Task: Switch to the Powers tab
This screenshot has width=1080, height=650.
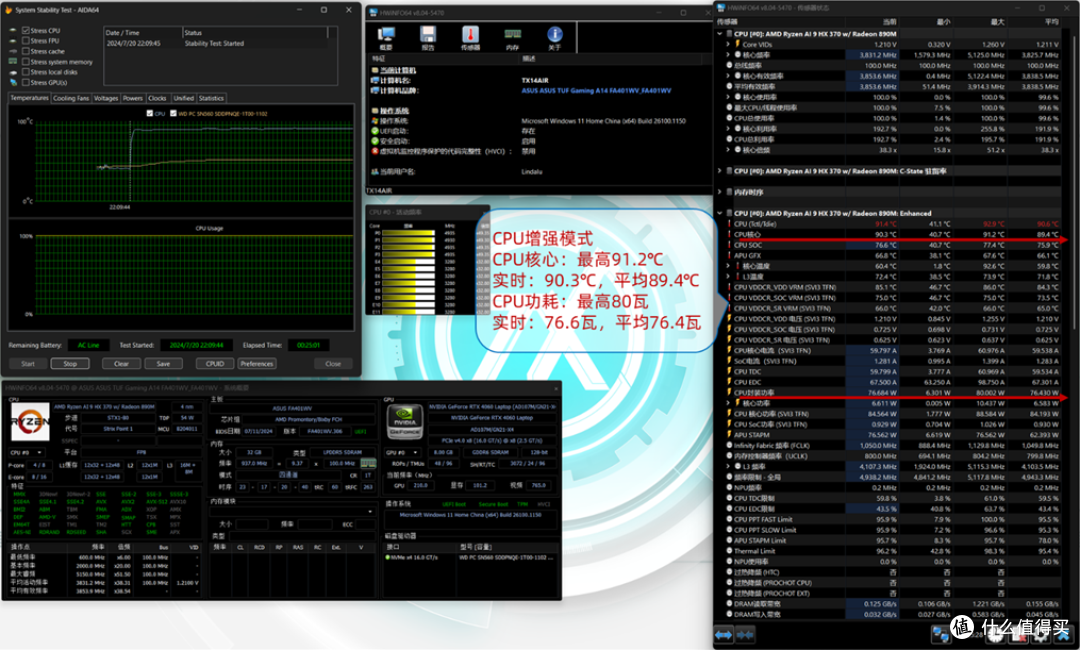Action: point(133,98)
